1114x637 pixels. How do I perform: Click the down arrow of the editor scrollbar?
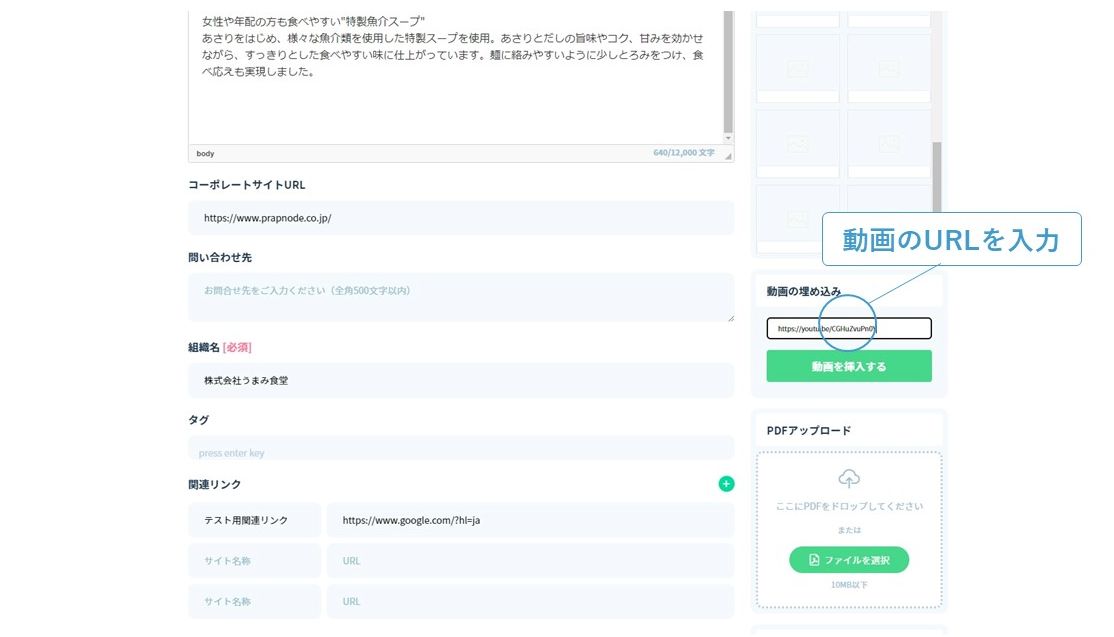pos(728,137)
